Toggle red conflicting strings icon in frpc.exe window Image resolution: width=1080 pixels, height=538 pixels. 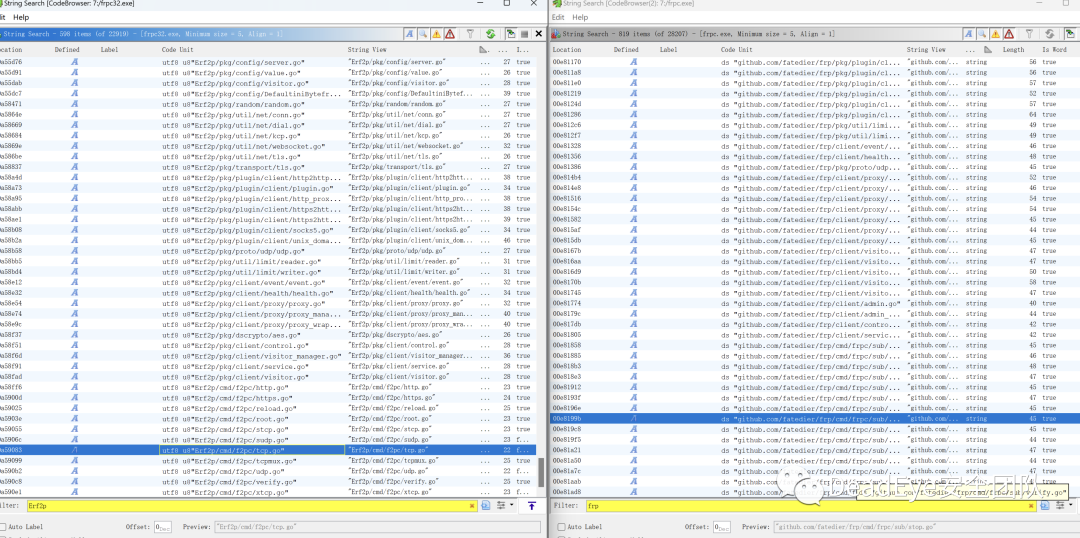pyautogui.click(x=1008, y=33)
